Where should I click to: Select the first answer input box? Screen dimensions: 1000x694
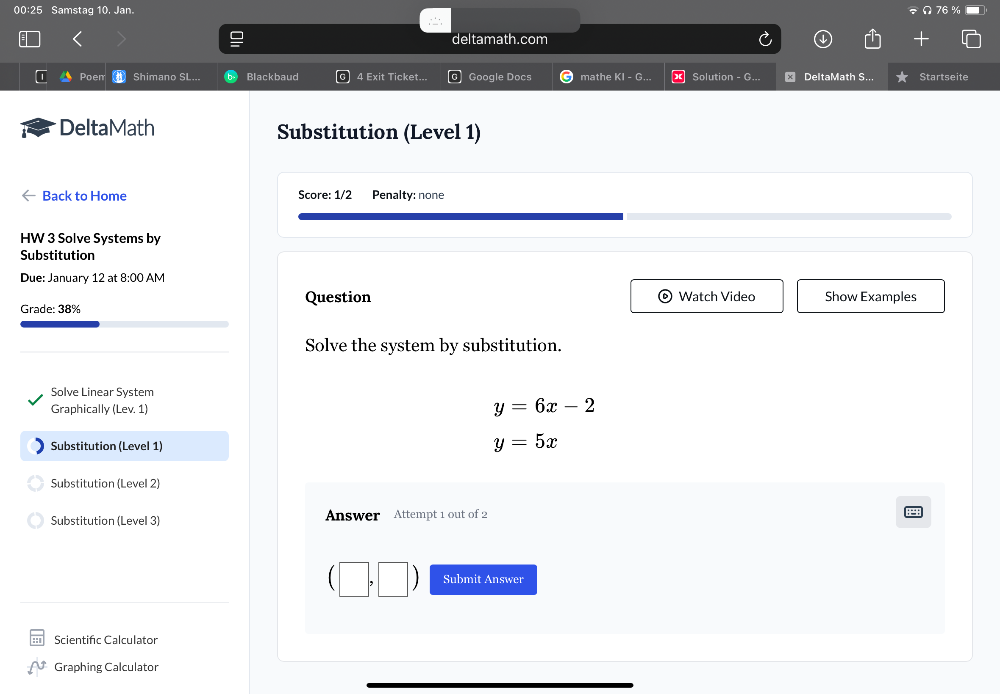353,580
